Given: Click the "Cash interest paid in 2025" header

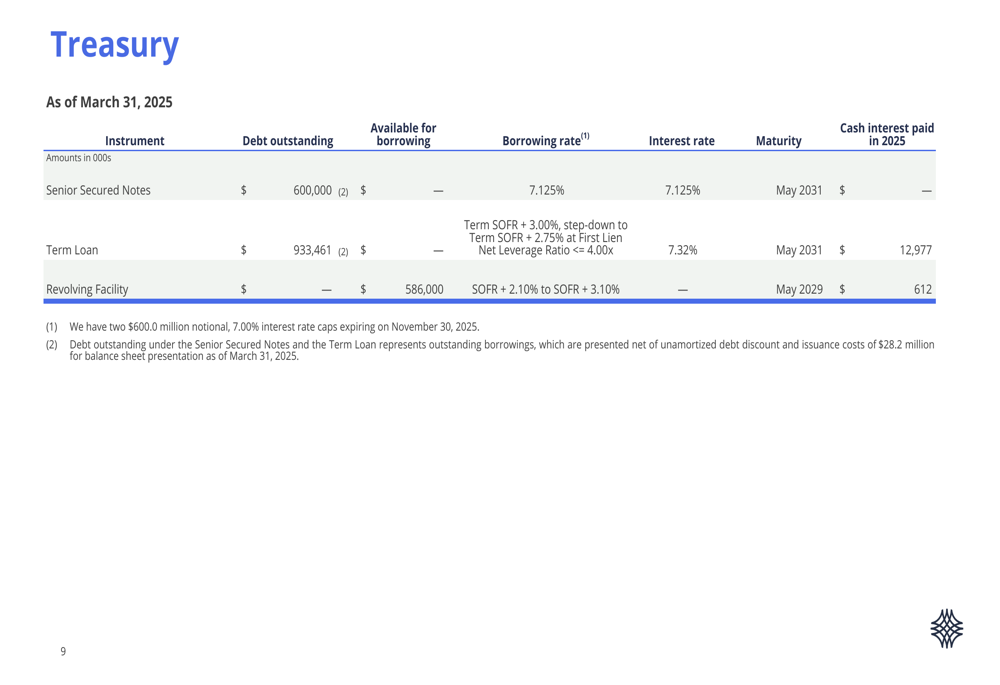Looking at the screenshot, I should [x=886, y=135].
